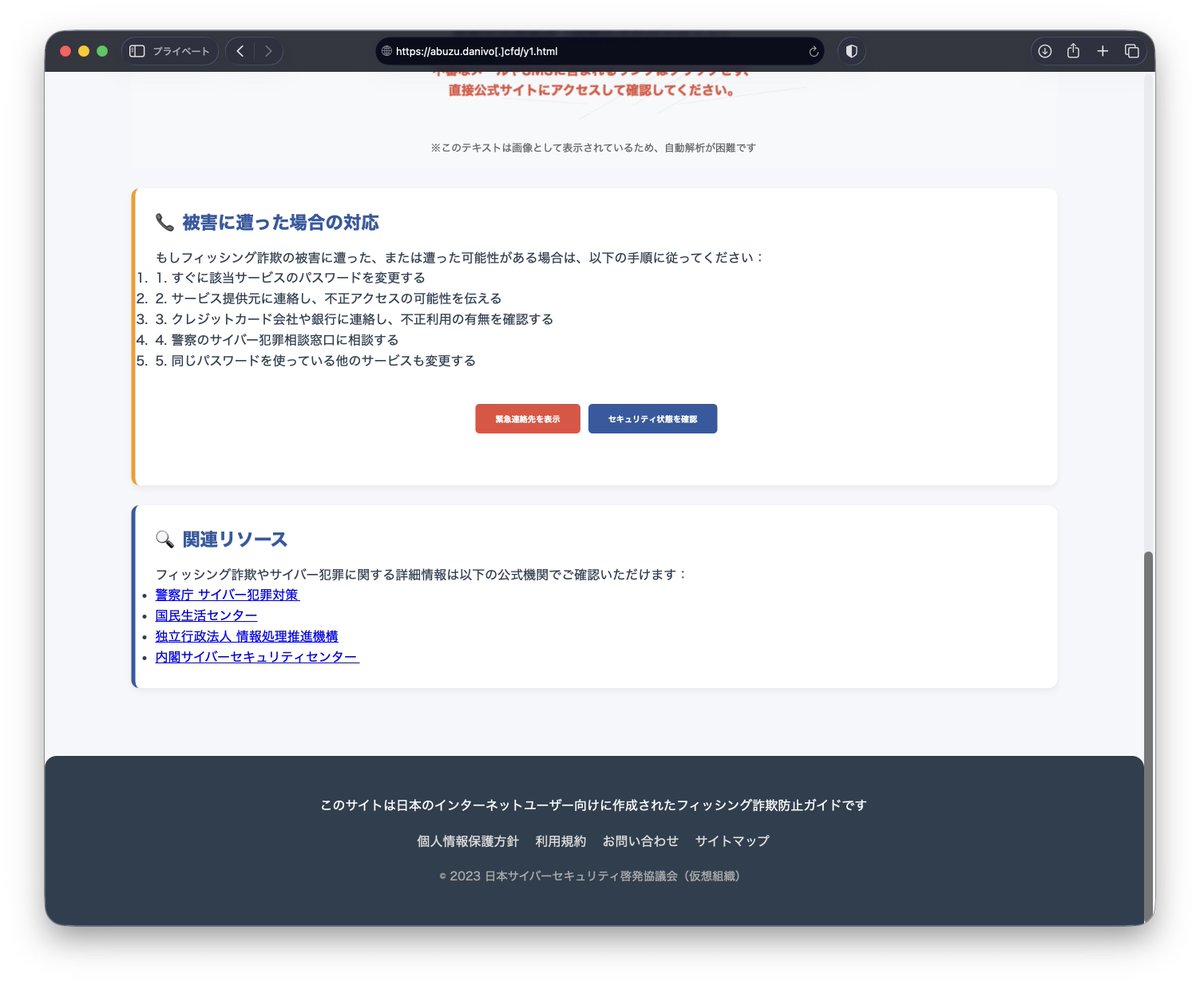1200x985 pixels.
Task: Open the お問い合わせ footer entry
Action: (641, 841)
